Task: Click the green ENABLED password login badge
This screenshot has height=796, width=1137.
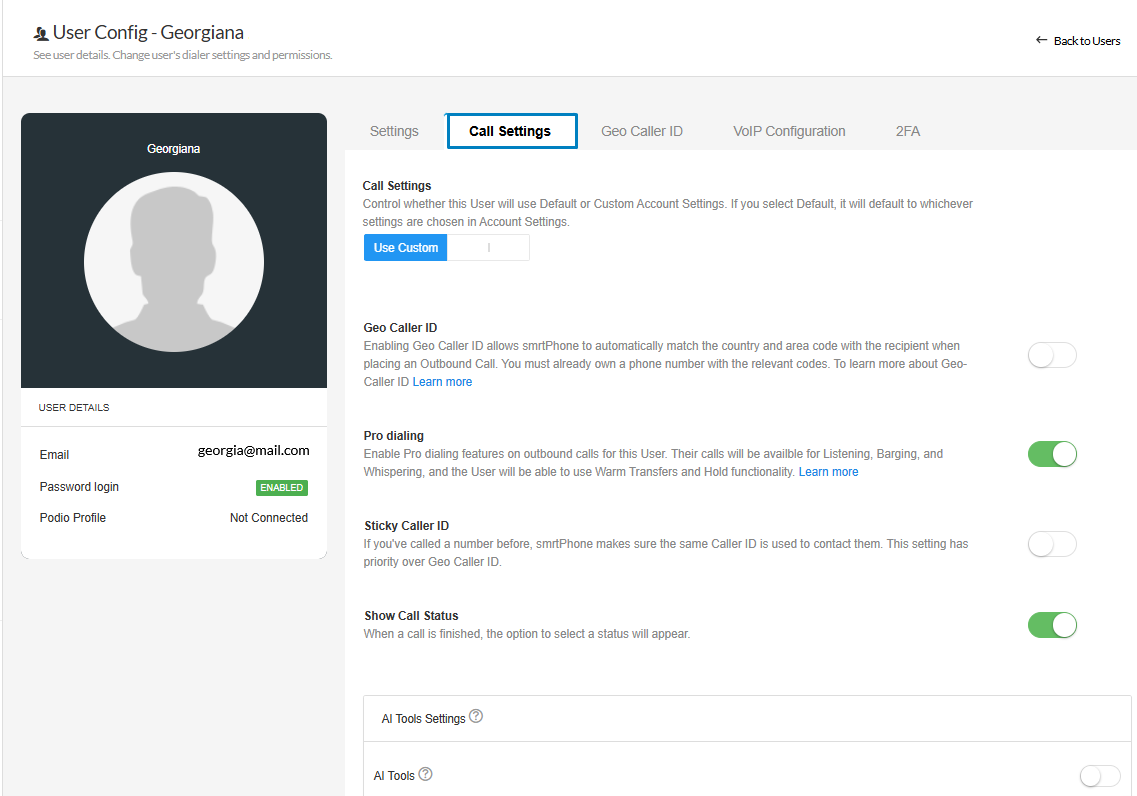Action: point(281,488)
